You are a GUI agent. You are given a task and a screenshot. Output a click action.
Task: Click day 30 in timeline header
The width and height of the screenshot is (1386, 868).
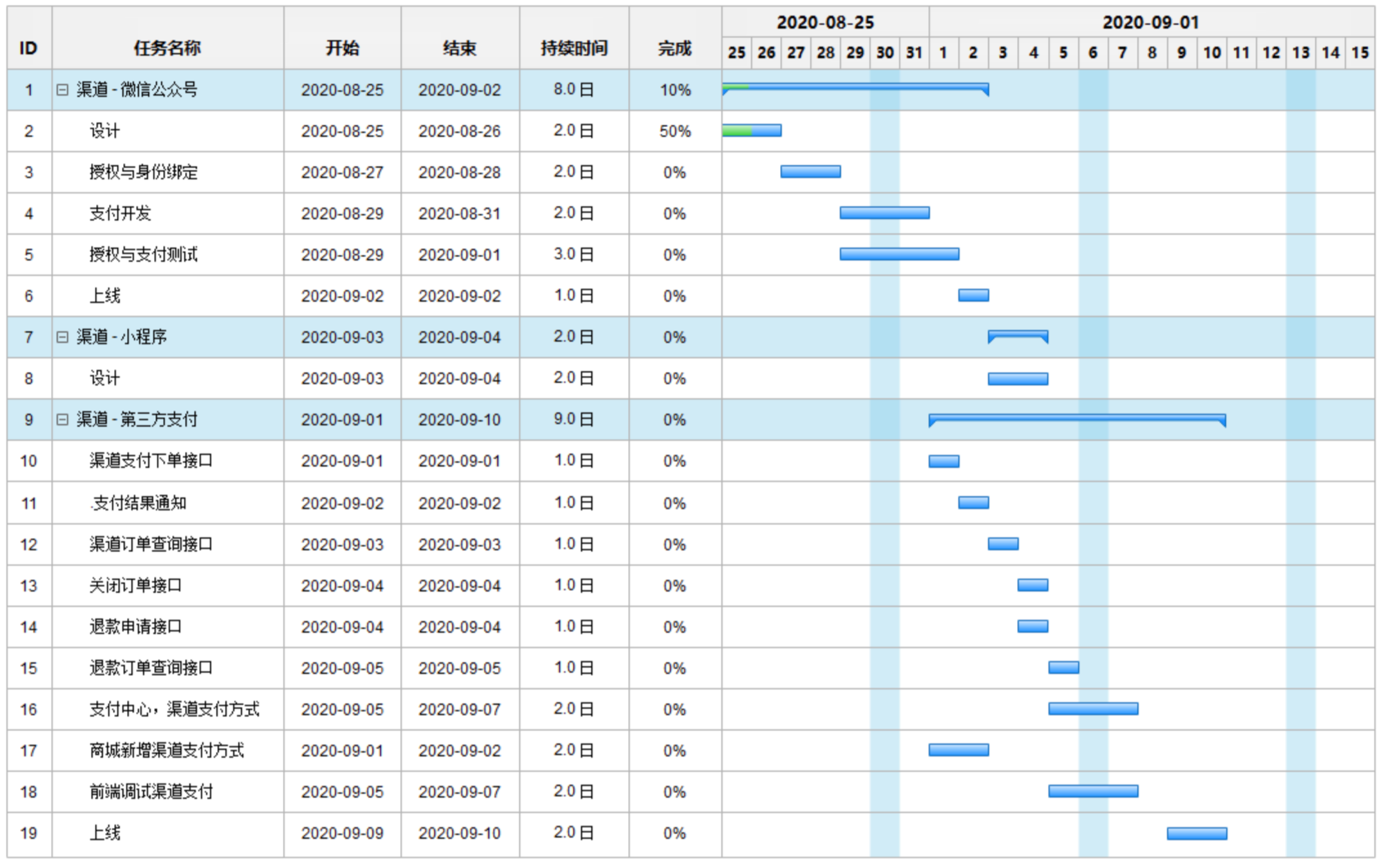(884, 53)
